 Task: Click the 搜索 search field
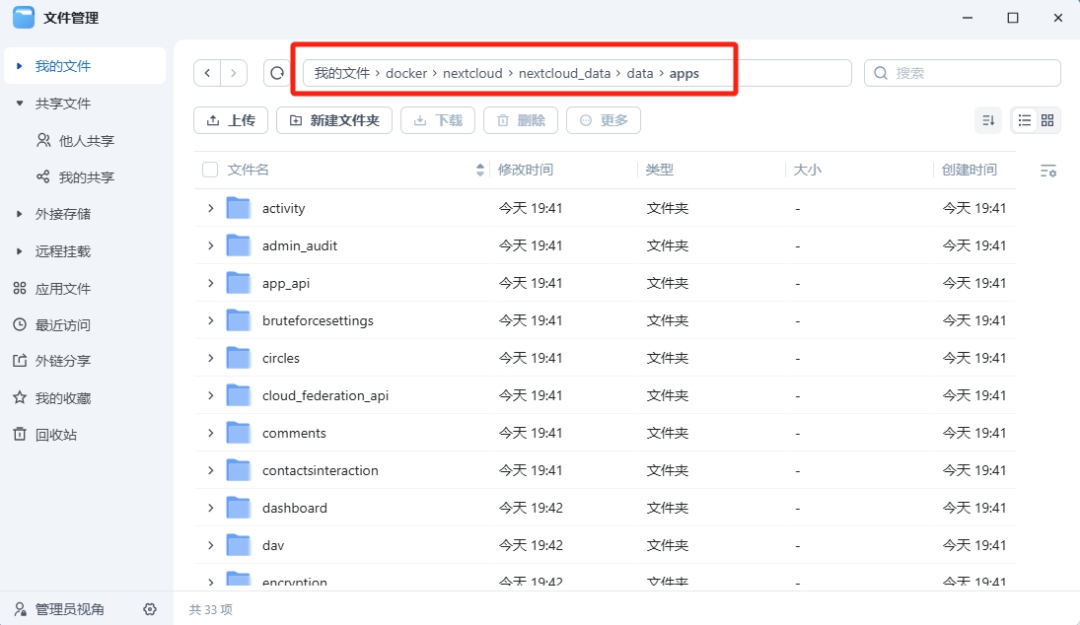962,73
